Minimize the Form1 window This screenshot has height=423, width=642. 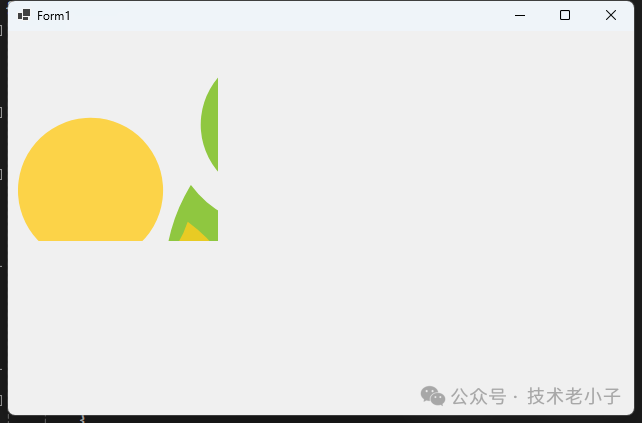click(x=520, y=16)
